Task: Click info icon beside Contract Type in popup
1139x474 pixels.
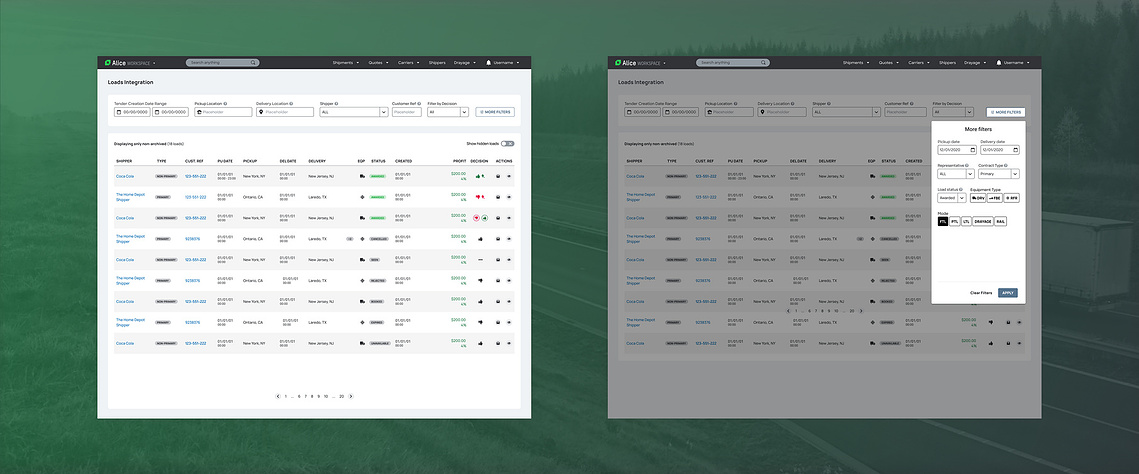Action: pyautogui.click(x=1005, y=166)
